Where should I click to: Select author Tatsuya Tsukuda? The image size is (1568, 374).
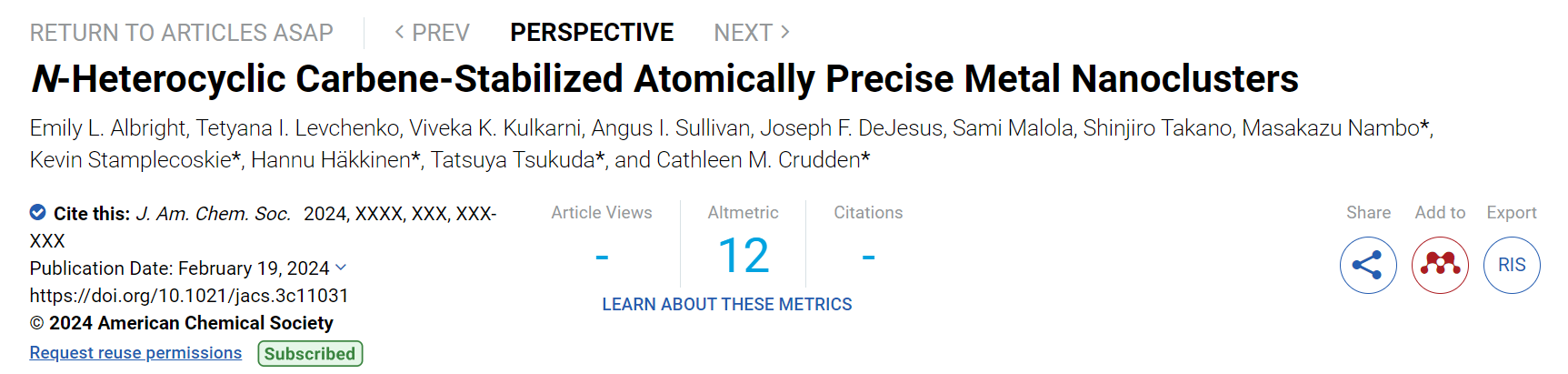(x=513, y=160)
